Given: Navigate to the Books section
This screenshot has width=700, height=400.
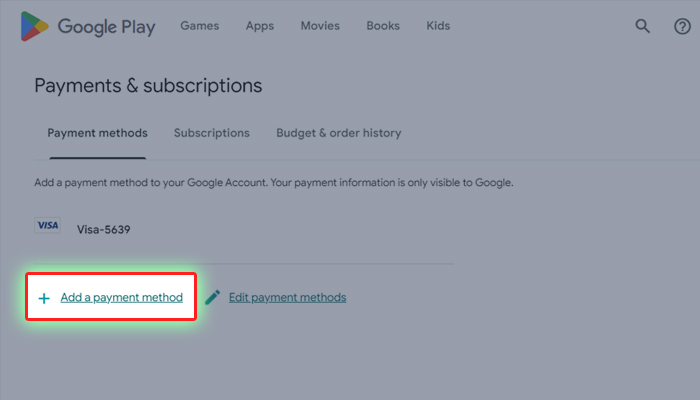Looking at the screenshot, I should tap(383, 26).
